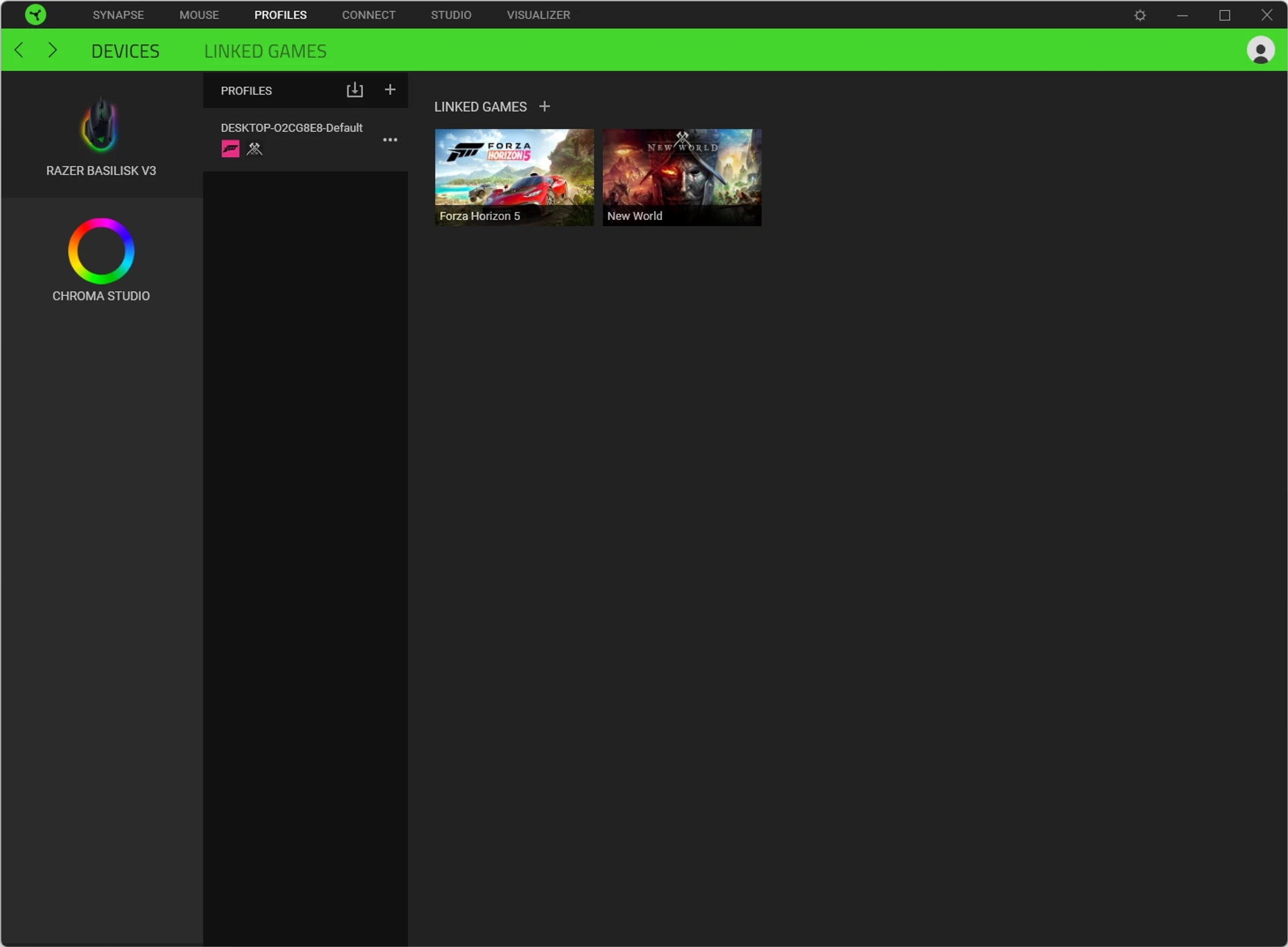Minimize the Razer Synapse window
1288x947 pixels.
pyautogui.click(x=1182, y=15)
